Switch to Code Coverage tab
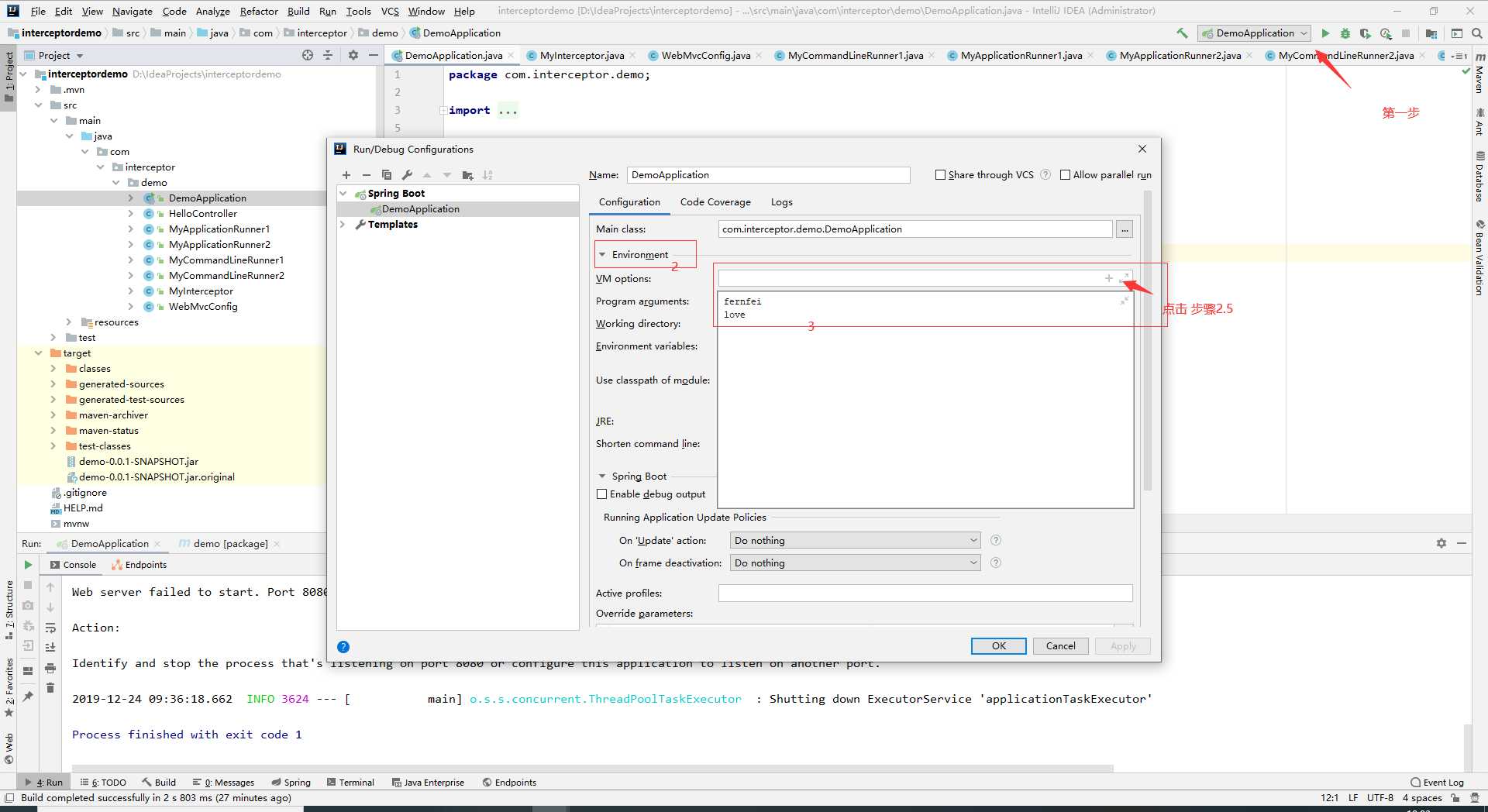 715,202
